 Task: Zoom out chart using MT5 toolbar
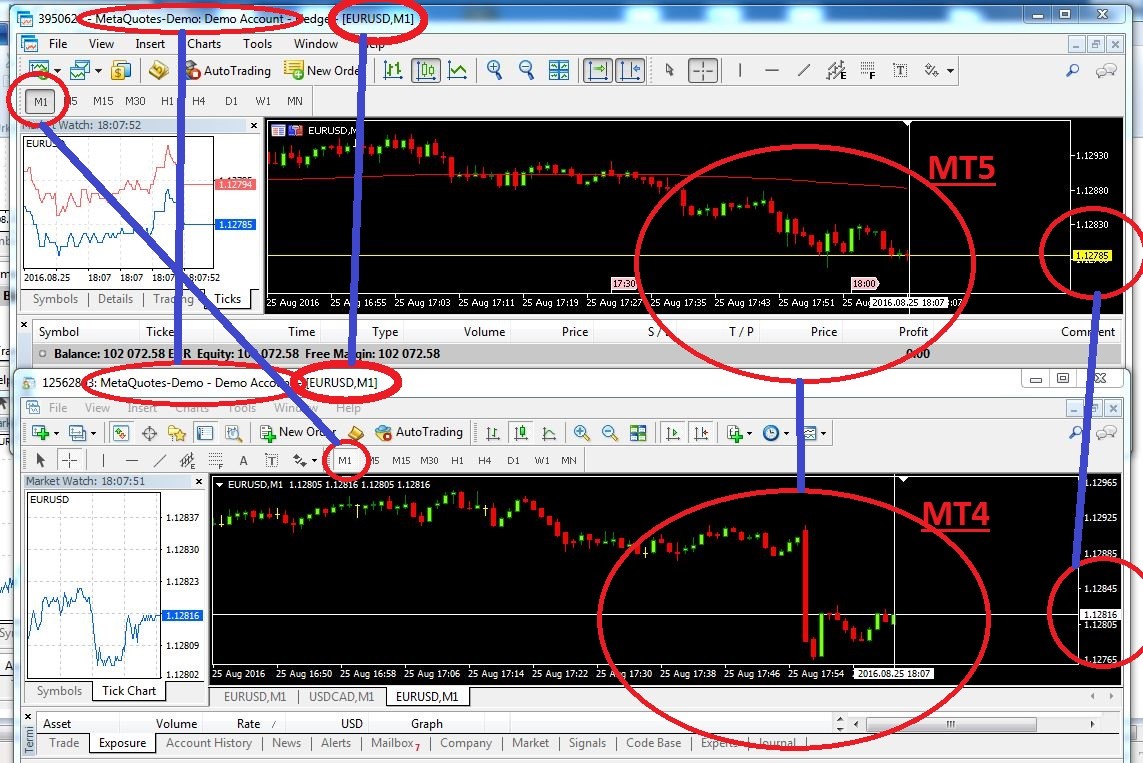[x=526, y=70]
